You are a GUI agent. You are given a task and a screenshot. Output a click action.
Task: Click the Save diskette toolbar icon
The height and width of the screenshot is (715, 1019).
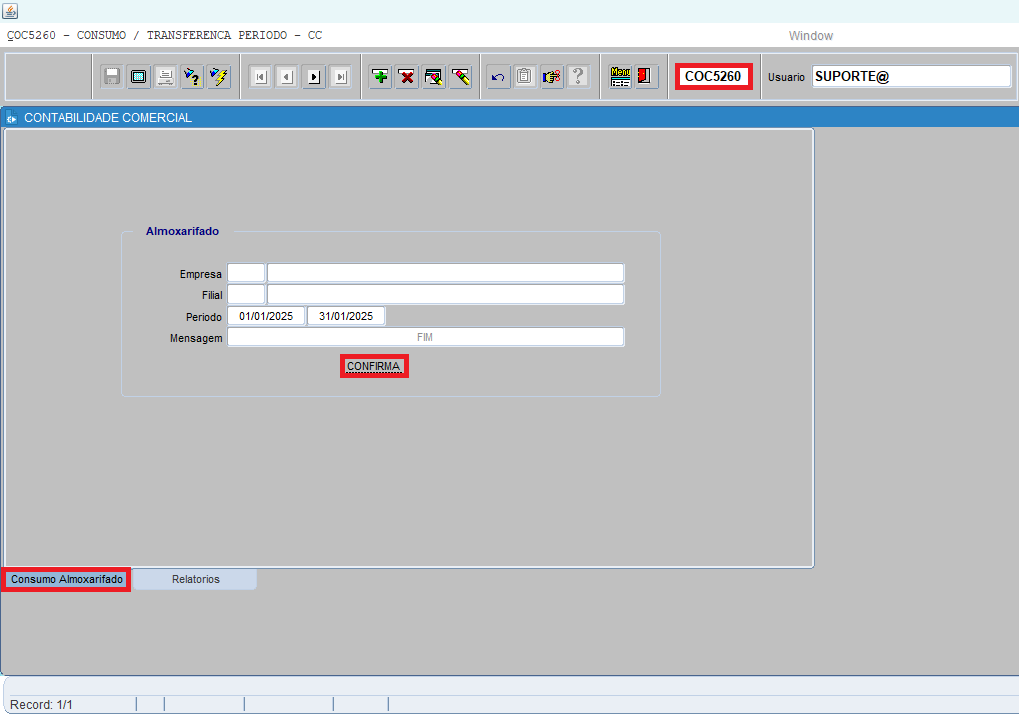click(112, 77)
